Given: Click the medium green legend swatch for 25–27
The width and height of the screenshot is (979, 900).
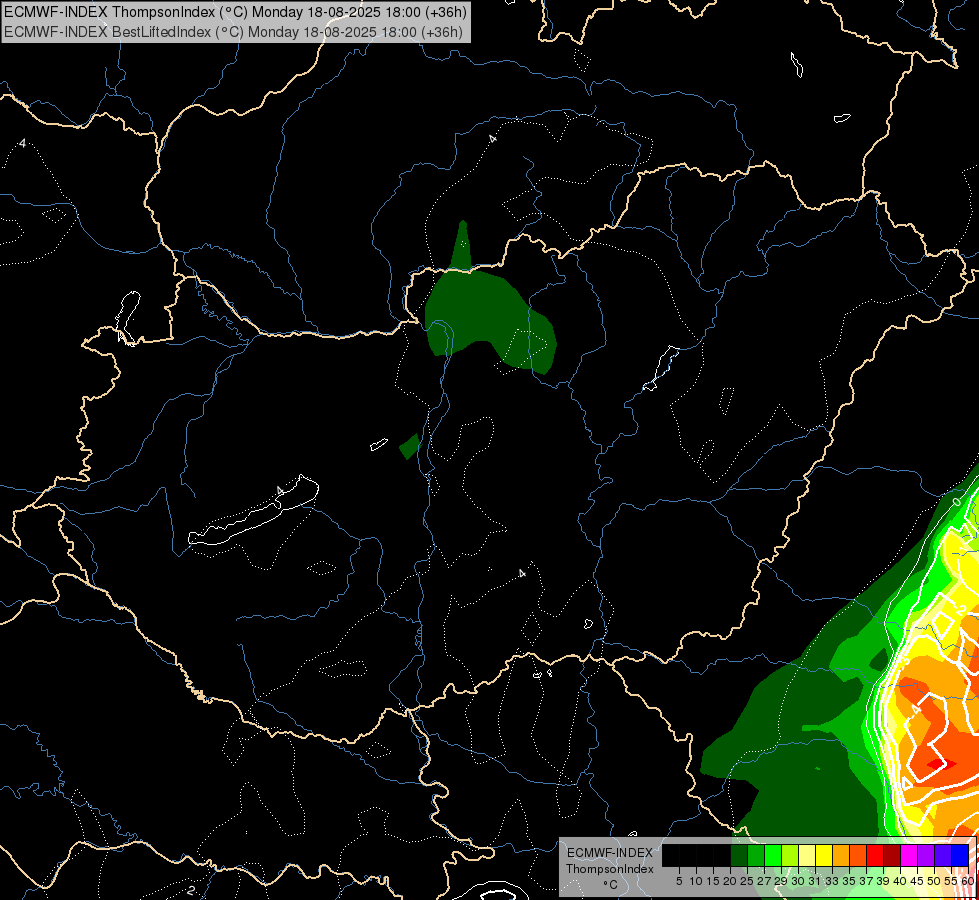Looking at the screenshot, I should (755, 856).
